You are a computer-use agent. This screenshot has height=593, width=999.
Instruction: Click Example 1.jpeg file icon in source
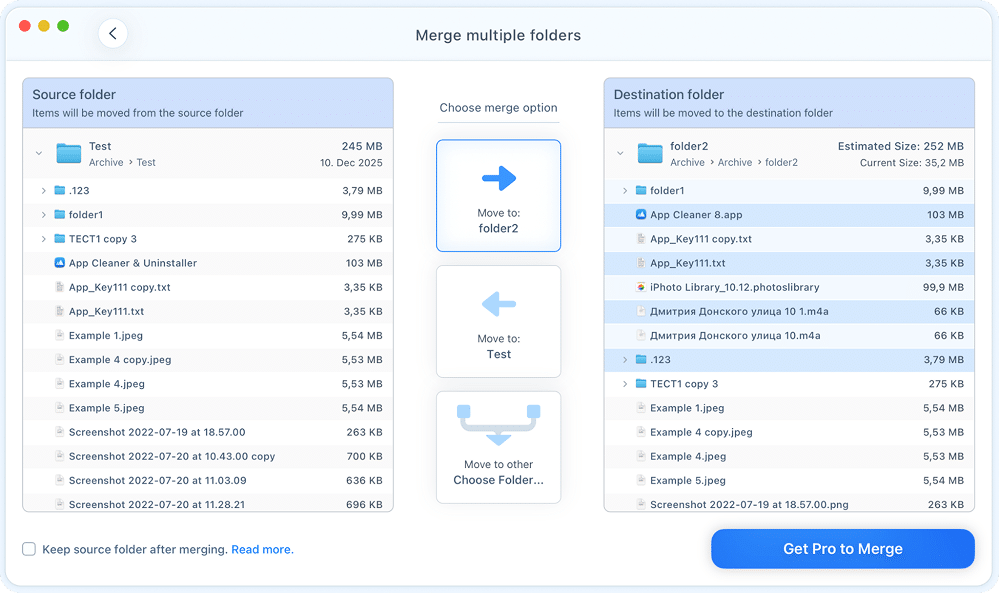[x=59, y=336]
